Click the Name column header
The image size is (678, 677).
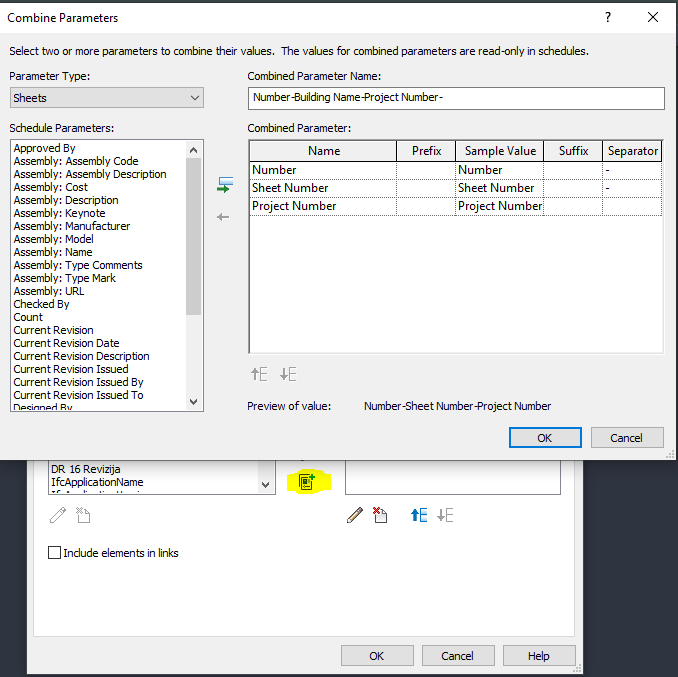(x=323, y=151)
